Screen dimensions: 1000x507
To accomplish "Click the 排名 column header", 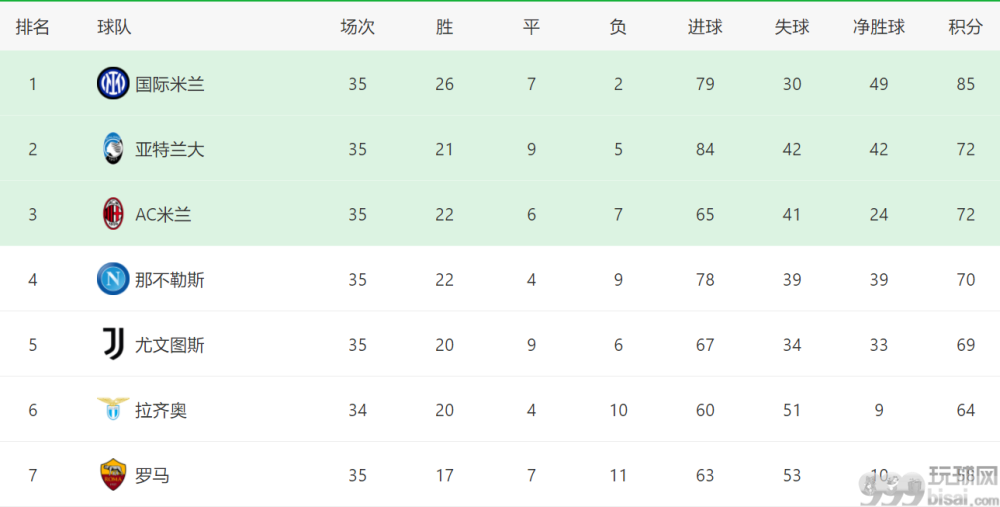I will point(33,27).
